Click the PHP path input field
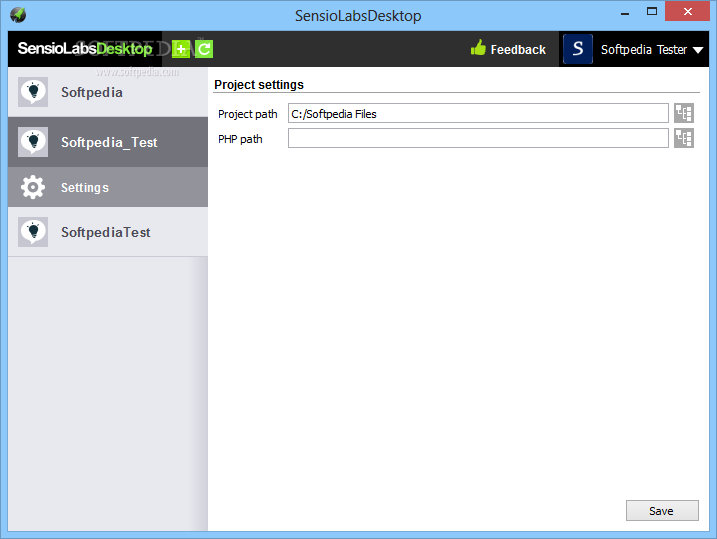 478,138
